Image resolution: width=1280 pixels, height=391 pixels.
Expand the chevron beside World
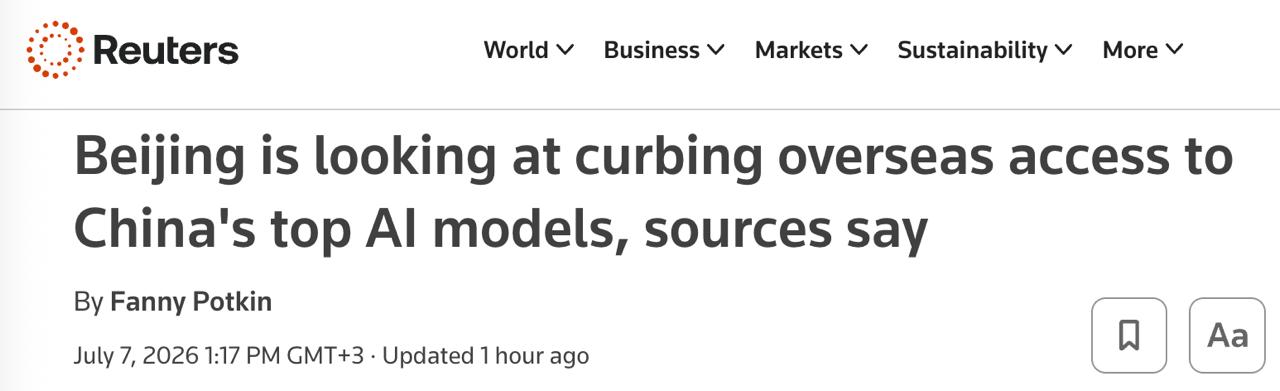point(565,50)
